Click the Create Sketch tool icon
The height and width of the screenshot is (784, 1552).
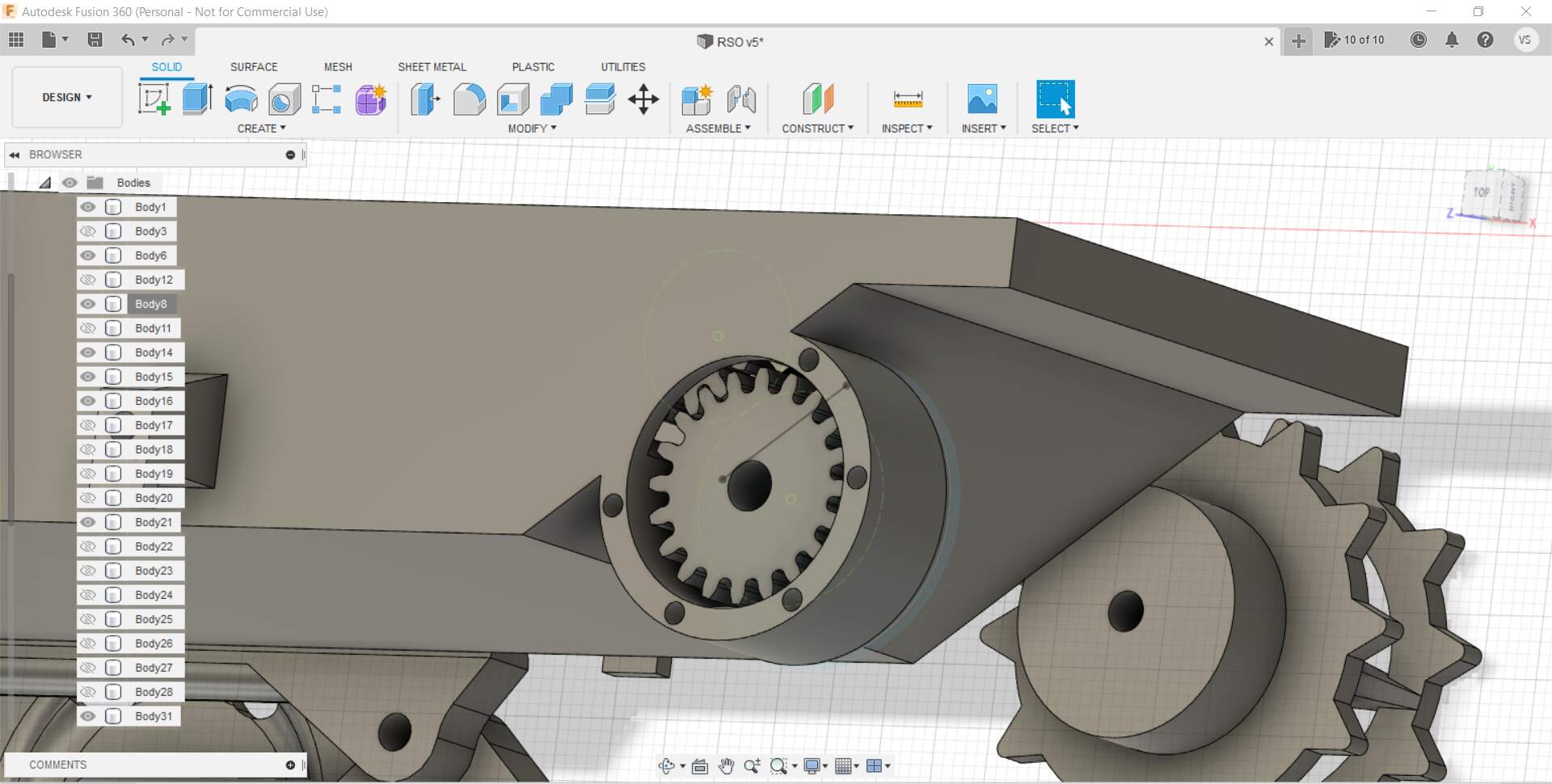tap(154, 99)
